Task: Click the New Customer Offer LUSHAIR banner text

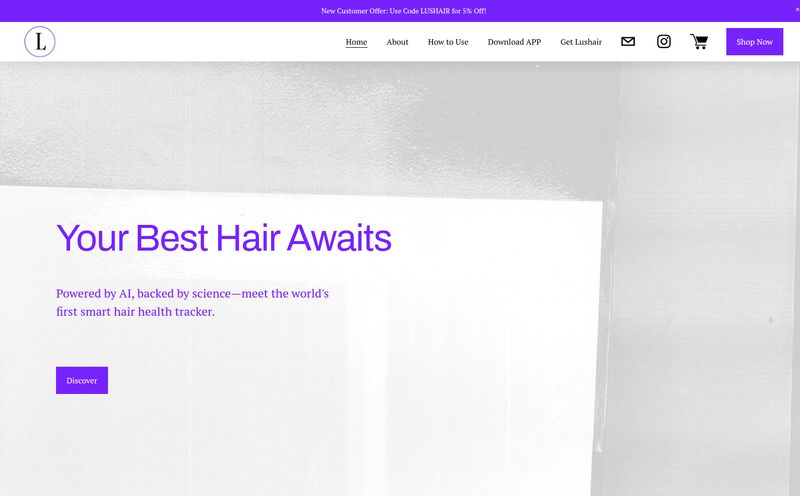Action: click(x=404, y=11)
